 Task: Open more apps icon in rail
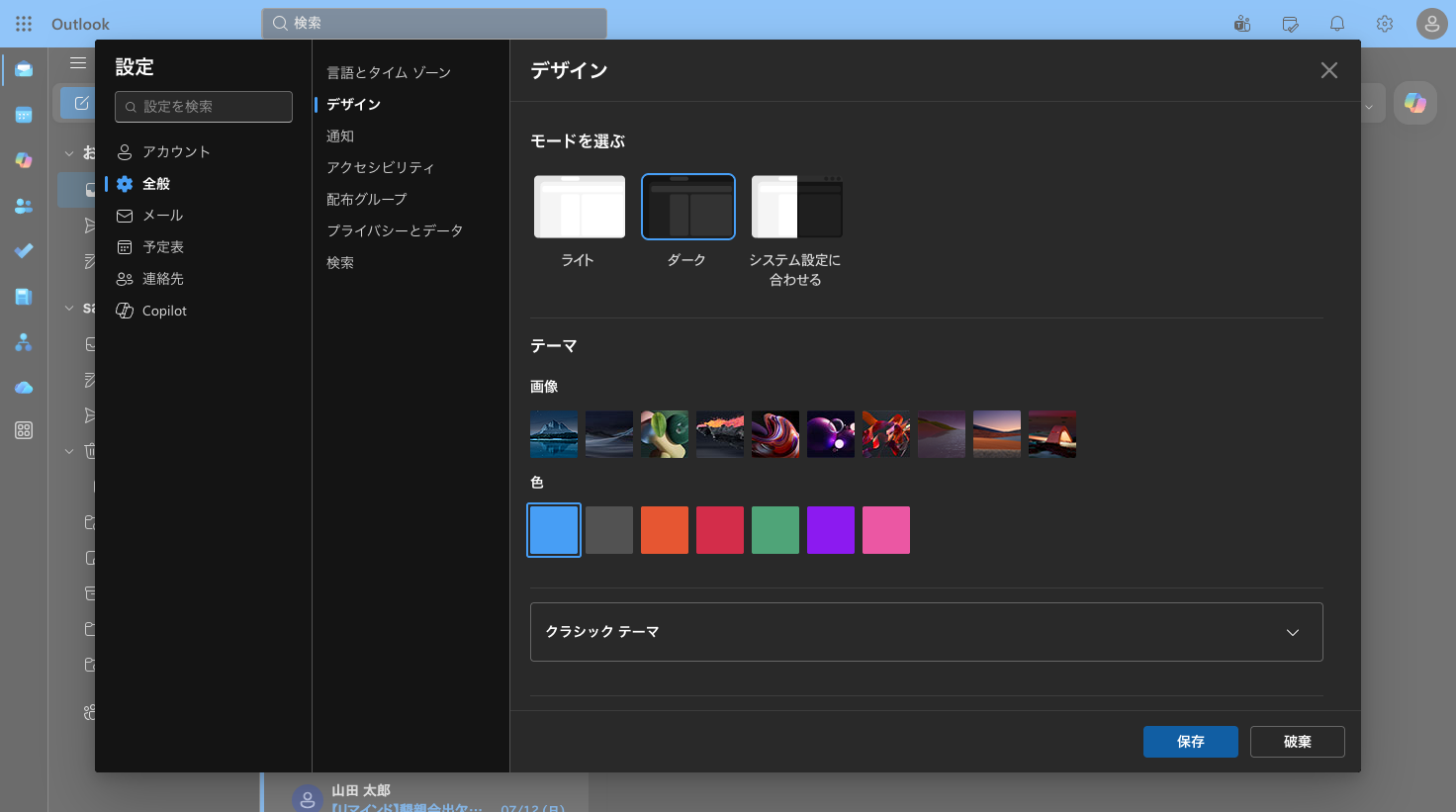[x=24, y=430]
